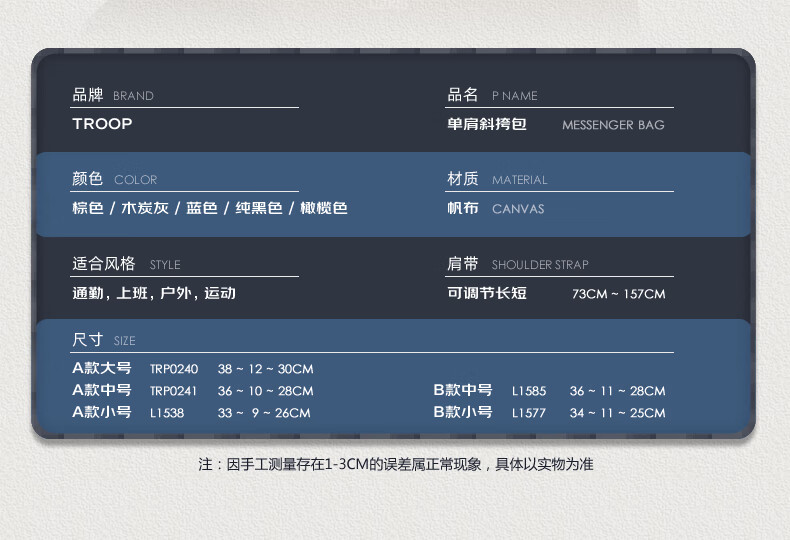Click the 36 ~ 11 ~ 28CM dimensions
The height and width of the screenshot is (540, 790).
(x=617, y=391)
